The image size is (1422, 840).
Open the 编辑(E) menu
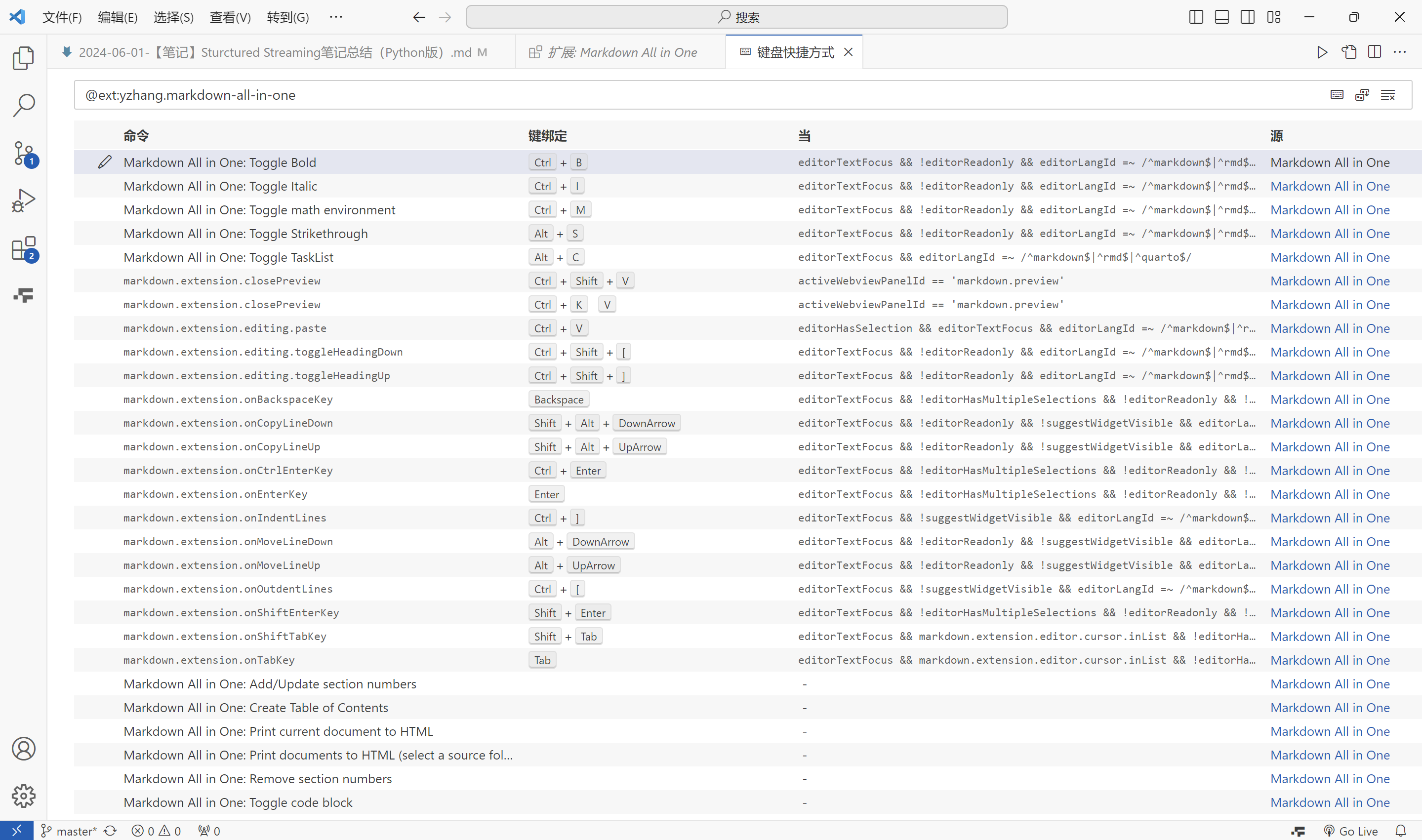pyautogui.click(x=118, y=17)
